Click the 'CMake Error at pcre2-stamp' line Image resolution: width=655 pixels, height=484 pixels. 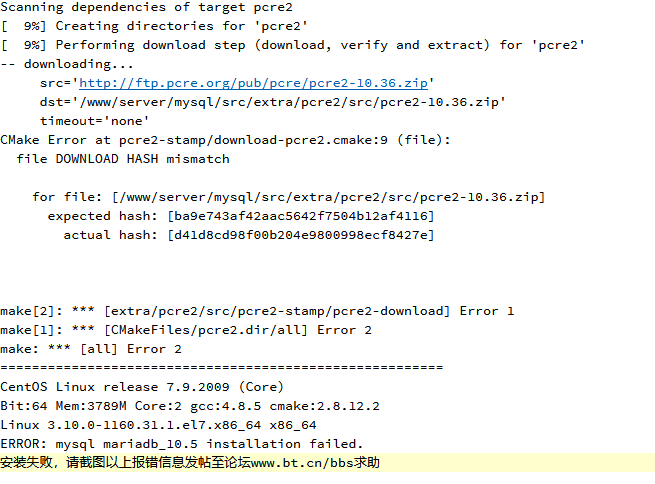(225, 140)
